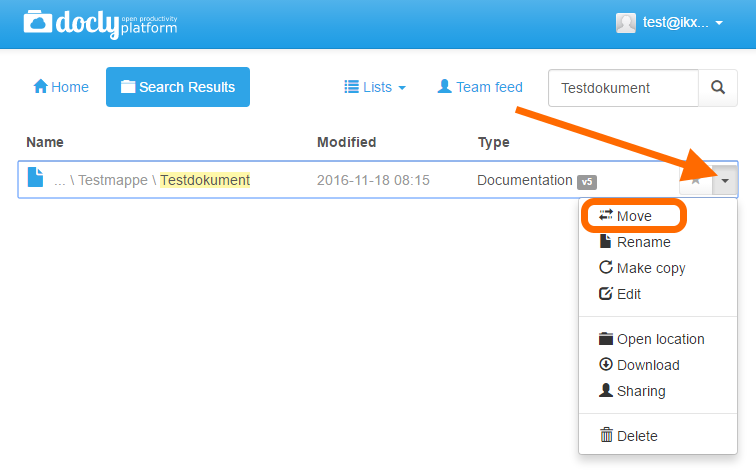This screenshot has width=756, height=476.
Task: Click the magnifier search button
Action: [x=717, y=88]
